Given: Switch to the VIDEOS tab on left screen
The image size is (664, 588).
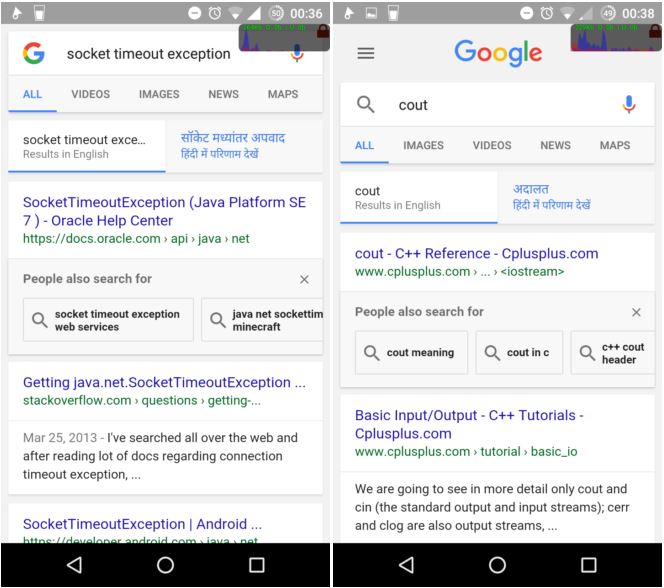Looking at the screenshot, I should (x=91, y=94).
